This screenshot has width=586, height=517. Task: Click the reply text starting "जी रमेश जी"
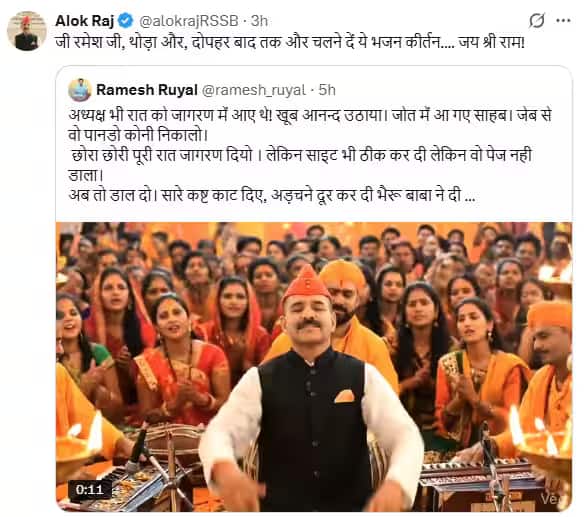[x=290, y=42]
